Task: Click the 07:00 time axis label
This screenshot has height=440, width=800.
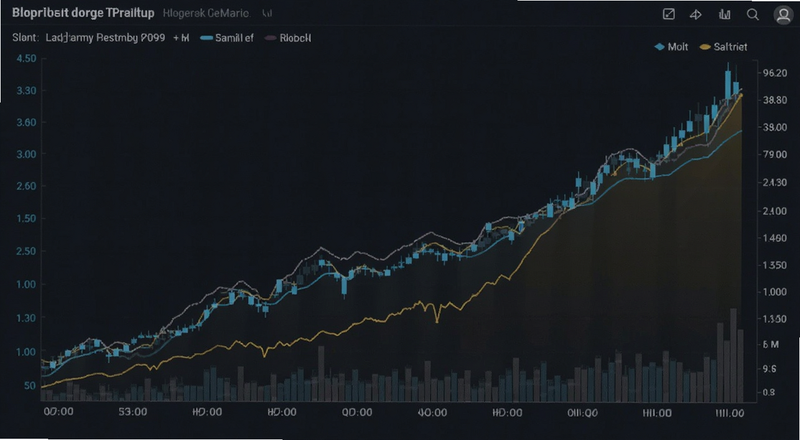Action: pos(58,412)
